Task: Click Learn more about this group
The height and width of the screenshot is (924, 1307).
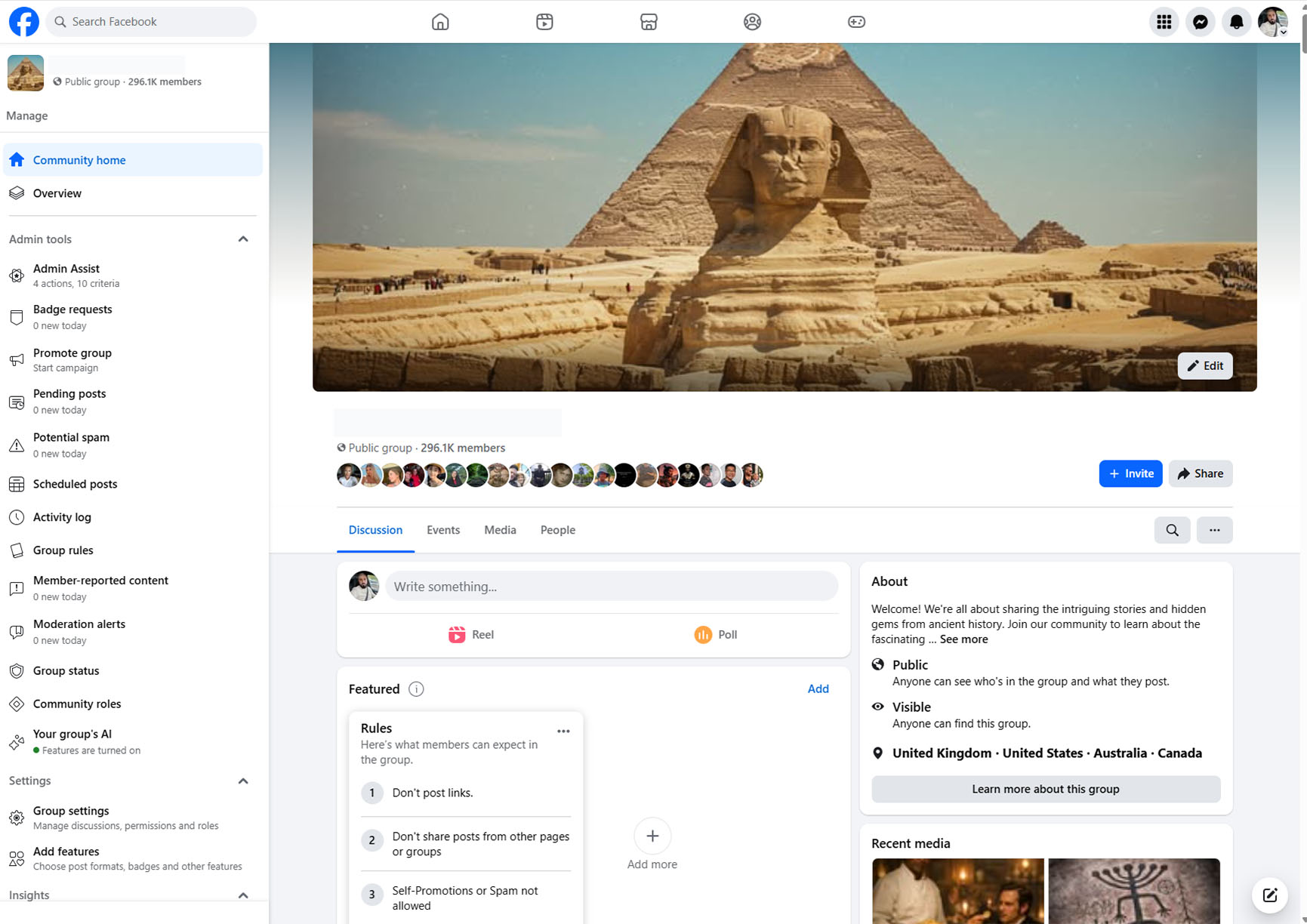Action: point(1045,789)
